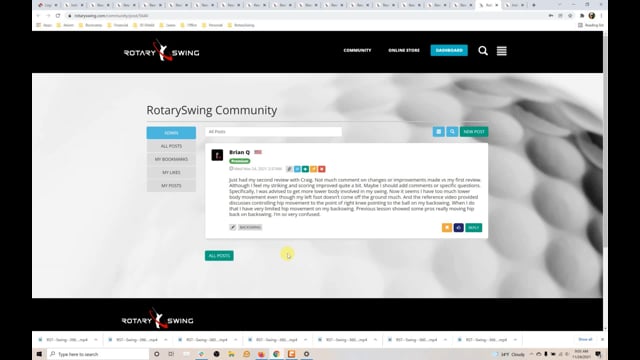Click the orange icon beside post date

pyautogui.click(x=313, y=169)
